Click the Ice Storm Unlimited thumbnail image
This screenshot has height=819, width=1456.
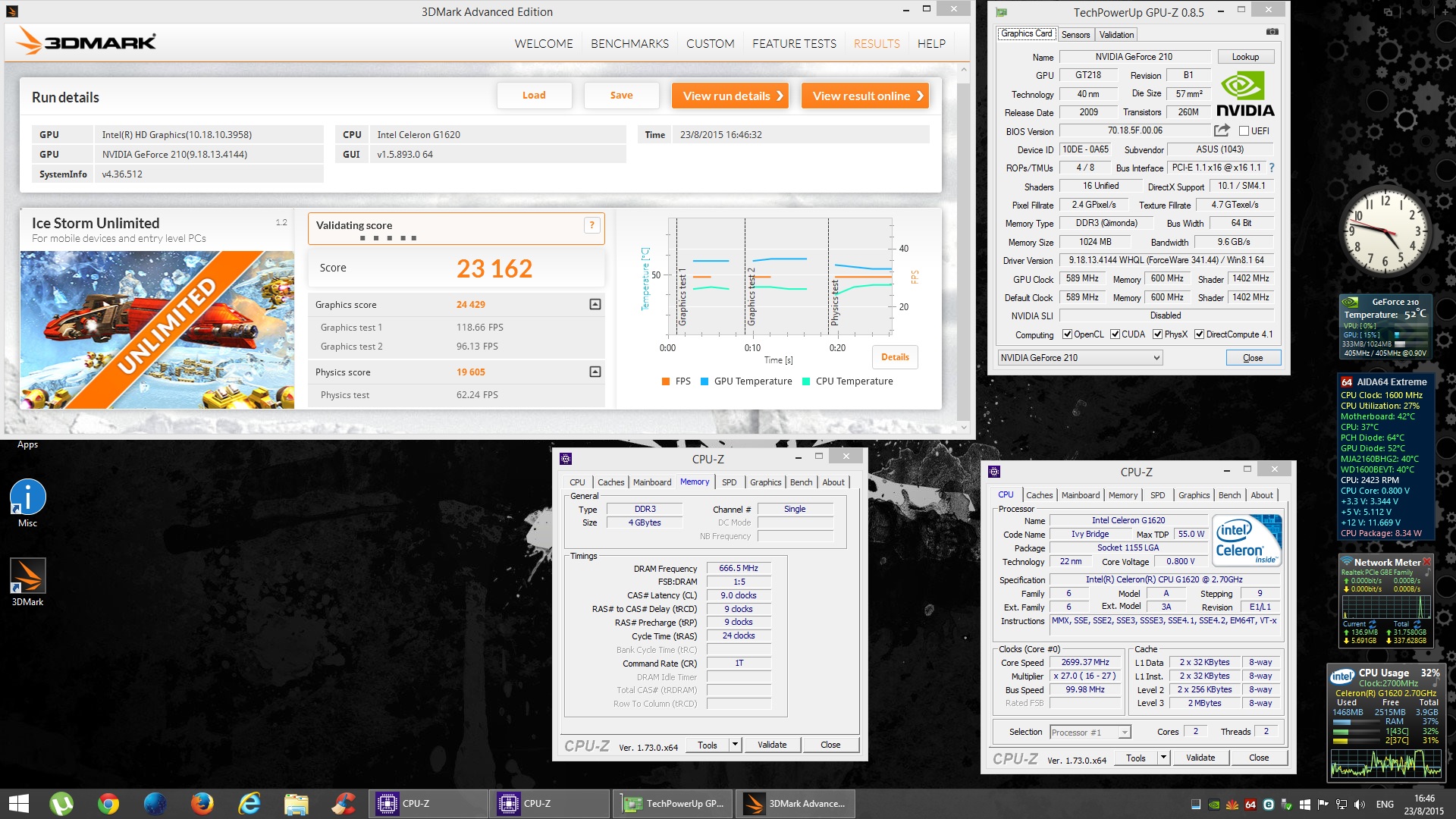click(x=157, y=330)
